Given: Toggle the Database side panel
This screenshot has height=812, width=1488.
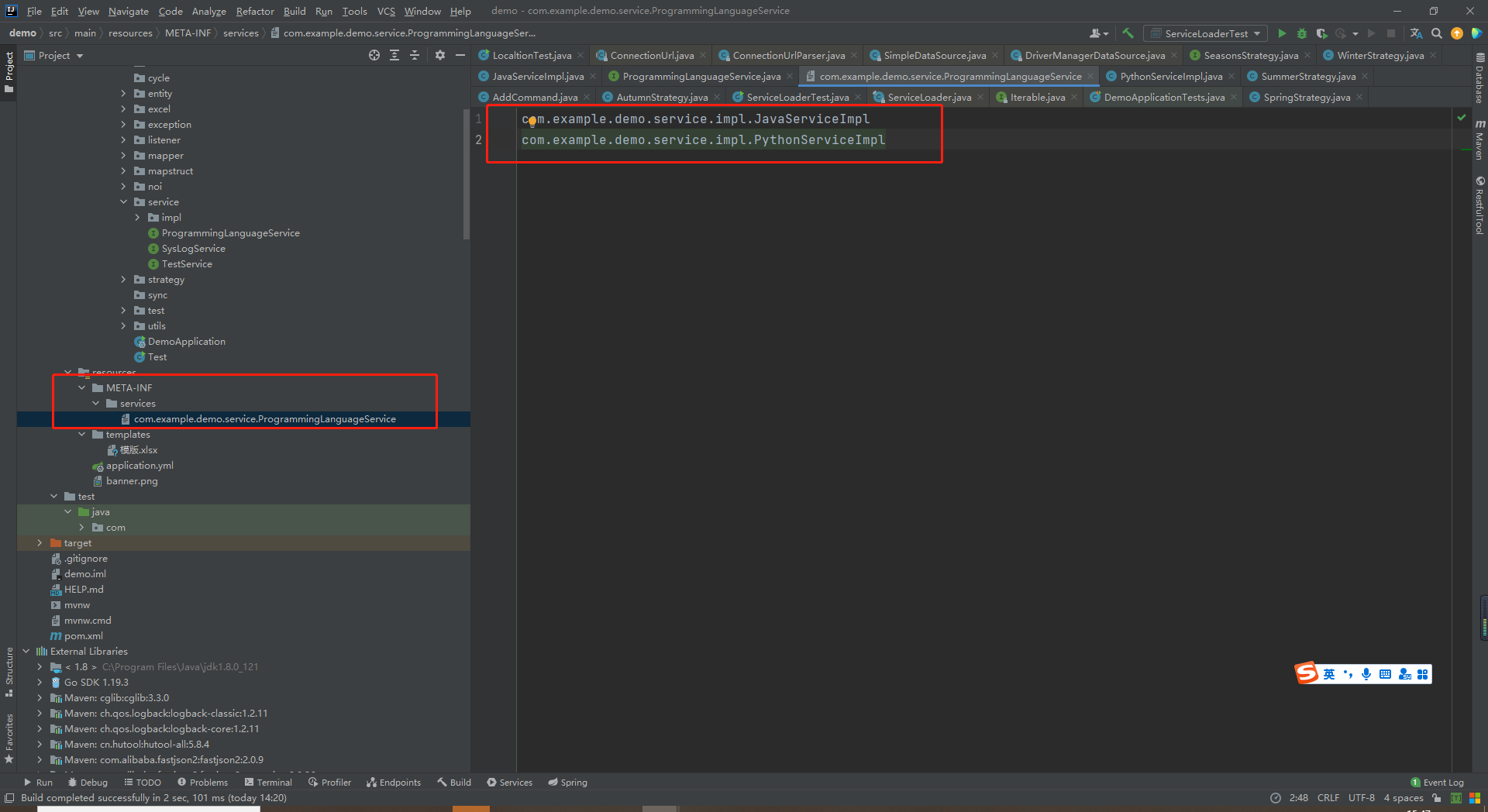Looking at the screenshot, I should 1479,78.
